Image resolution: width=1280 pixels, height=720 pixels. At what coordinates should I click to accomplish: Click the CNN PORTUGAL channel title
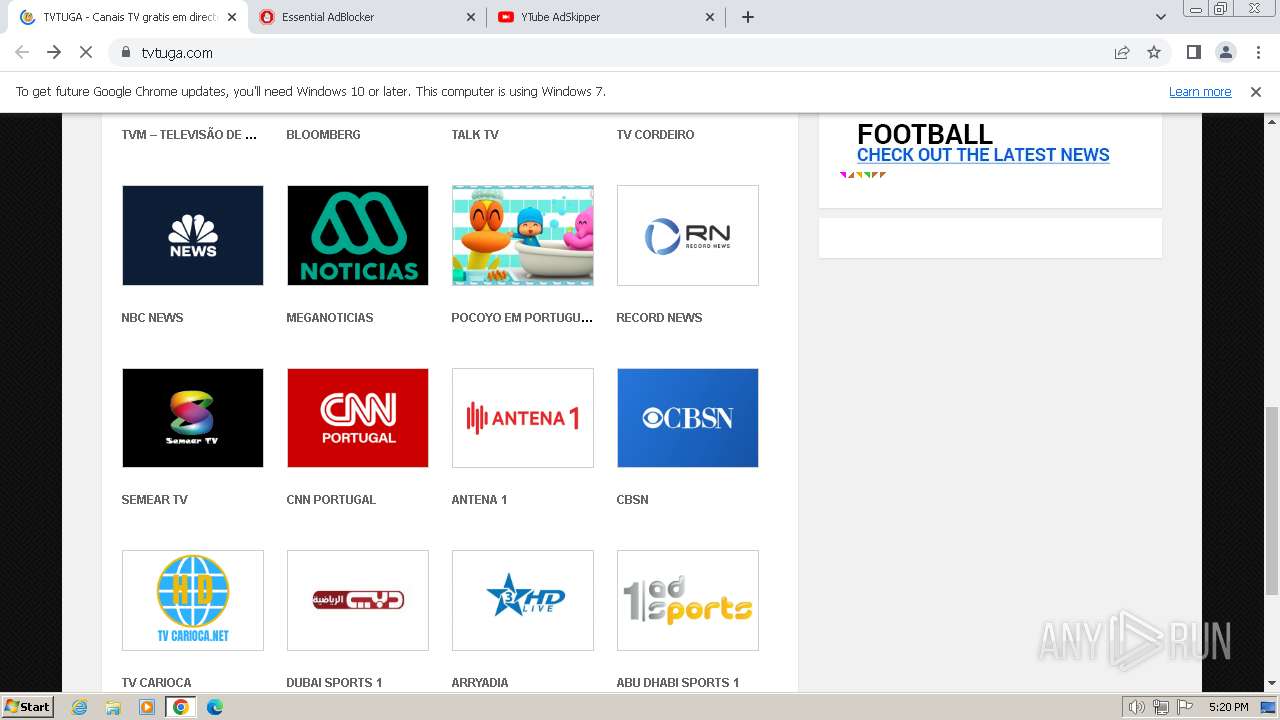point(331,499)
